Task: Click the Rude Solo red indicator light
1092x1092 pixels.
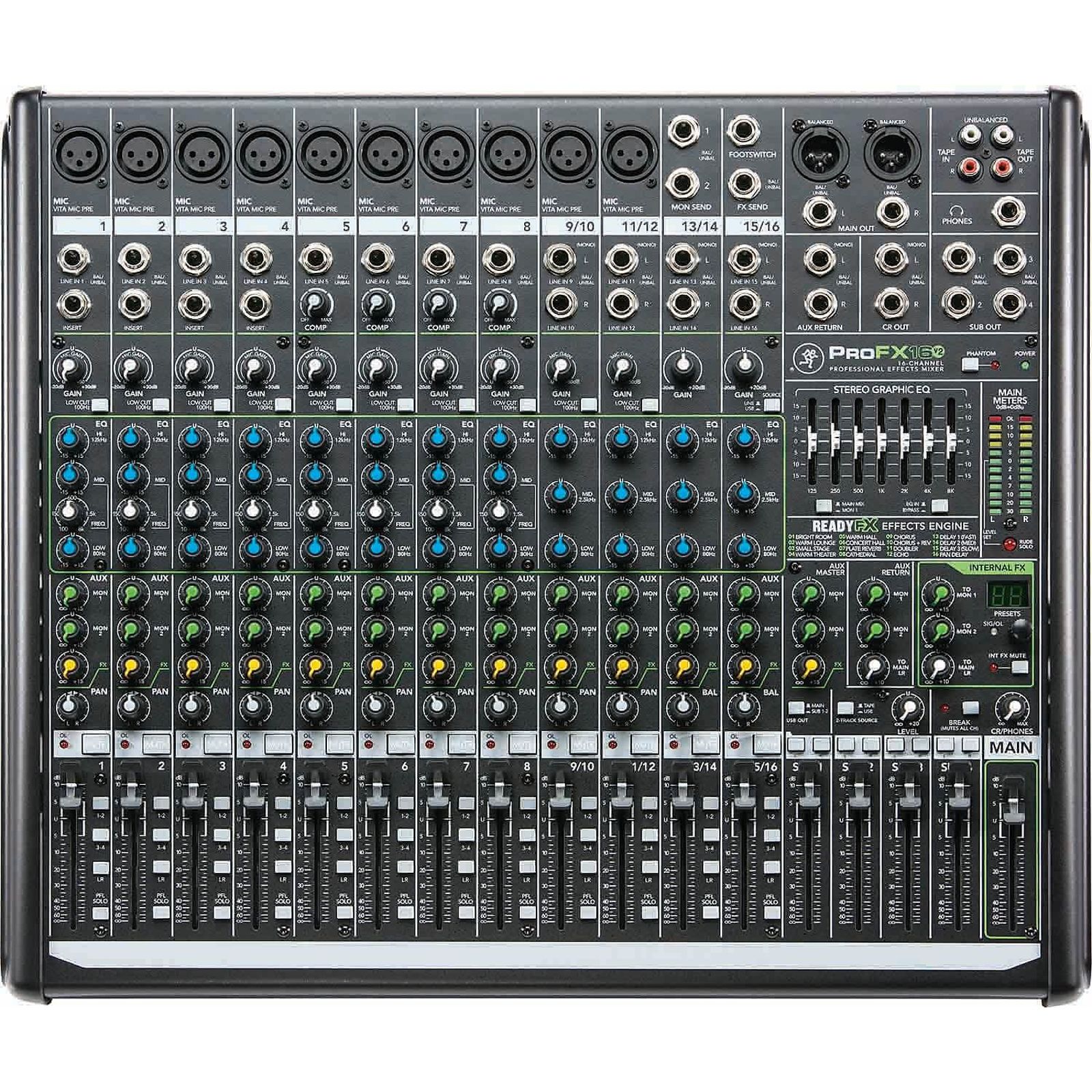Action: tap(1009, 545)
